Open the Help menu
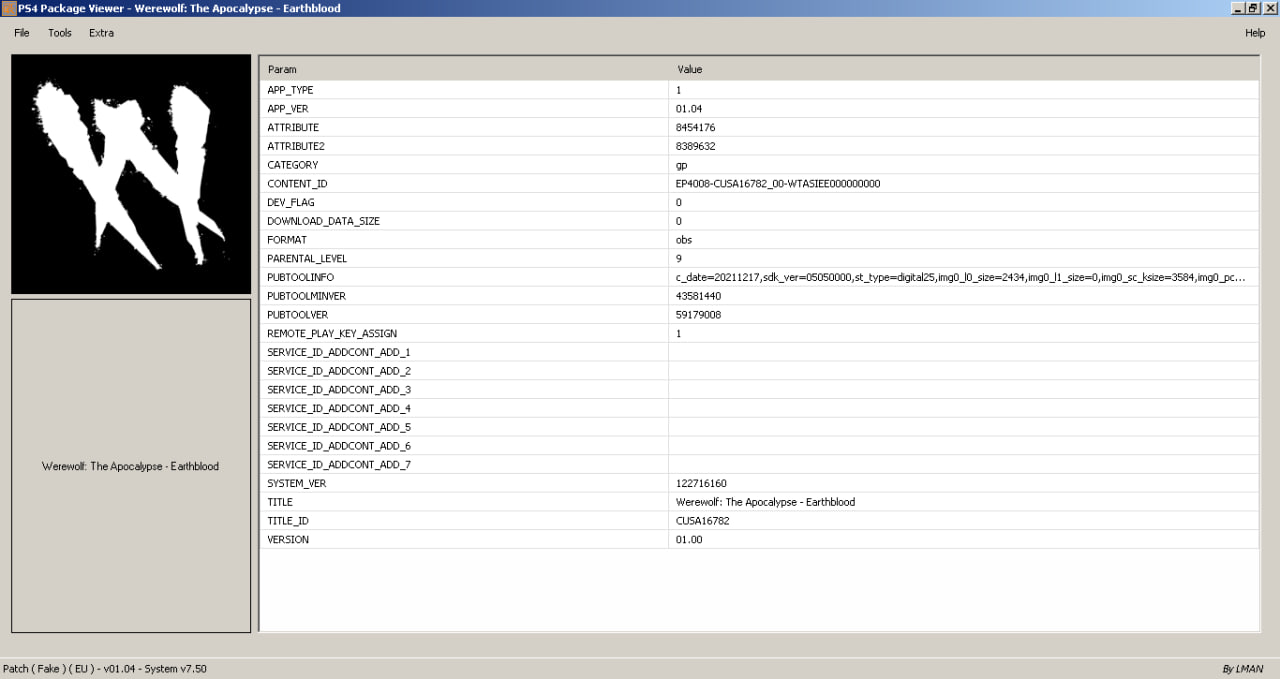The width and height of the screenshot is (1280, 679). [1255, 33]
